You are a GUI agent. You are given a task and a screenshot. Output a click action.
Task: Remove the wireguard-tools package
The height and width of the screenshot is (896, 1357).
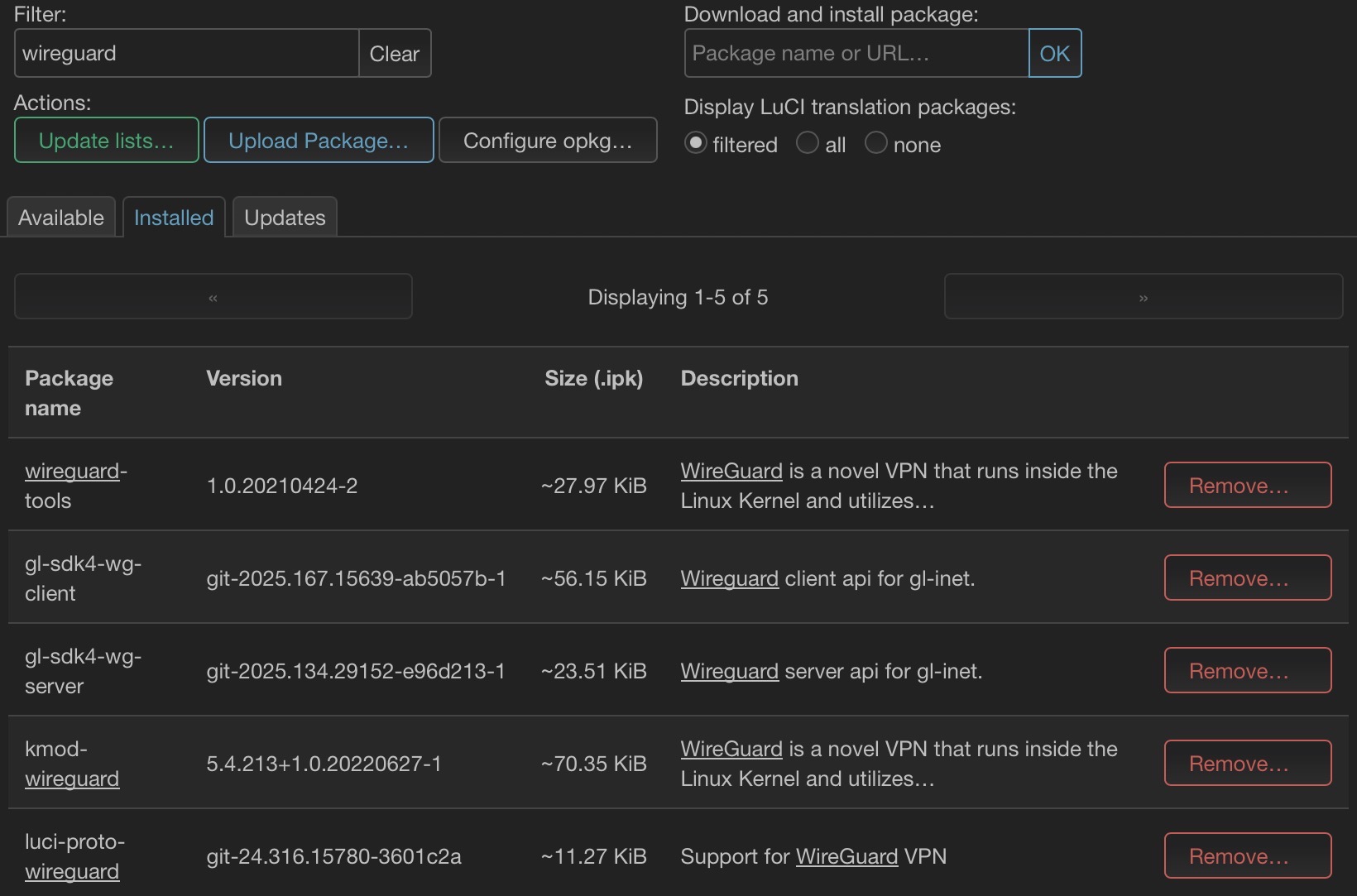[1248, 485]
